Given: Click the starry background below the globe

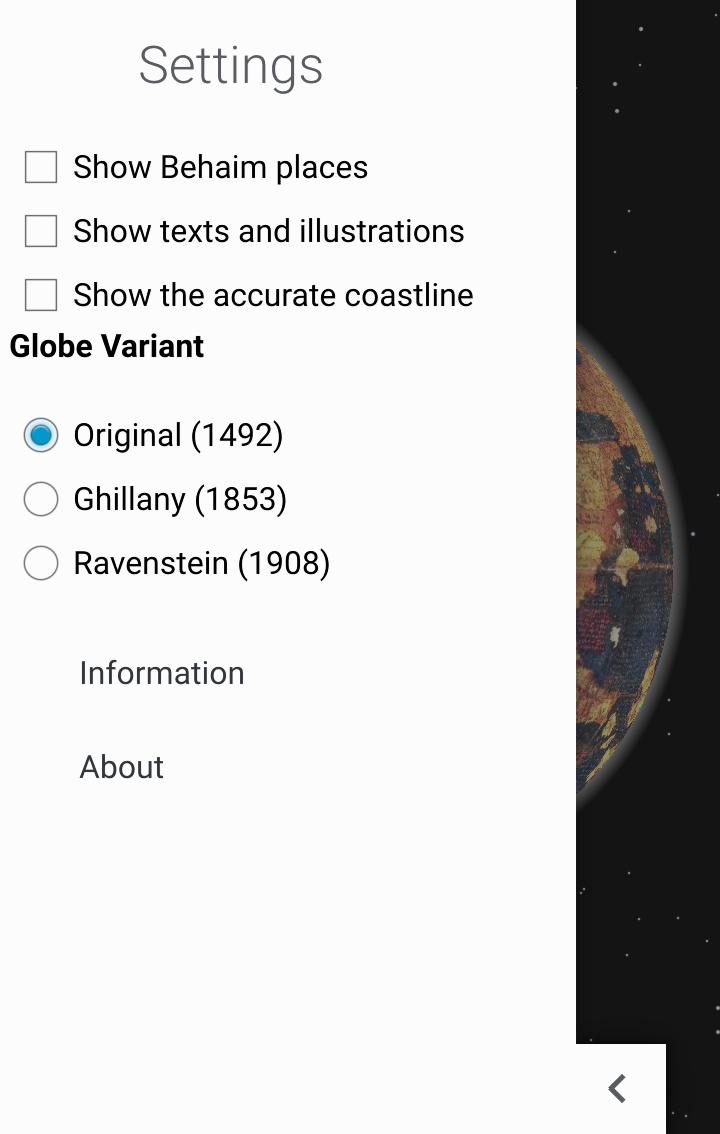Looking at the screenshot, I should click(x=650, y=930).
